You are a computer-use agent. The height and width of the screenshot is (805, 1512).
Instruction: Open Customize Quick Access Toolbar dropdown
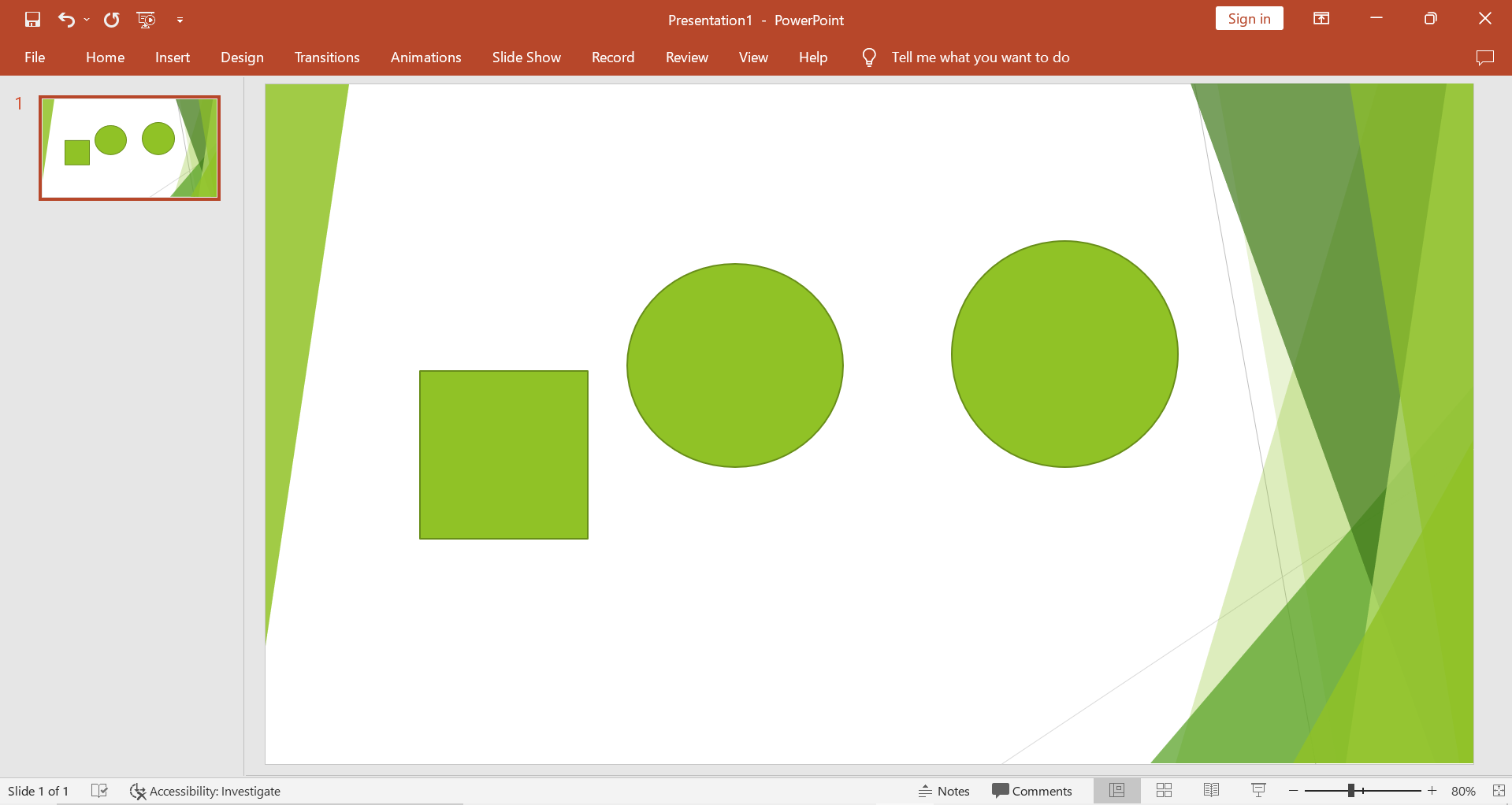(x=180, y=20)
